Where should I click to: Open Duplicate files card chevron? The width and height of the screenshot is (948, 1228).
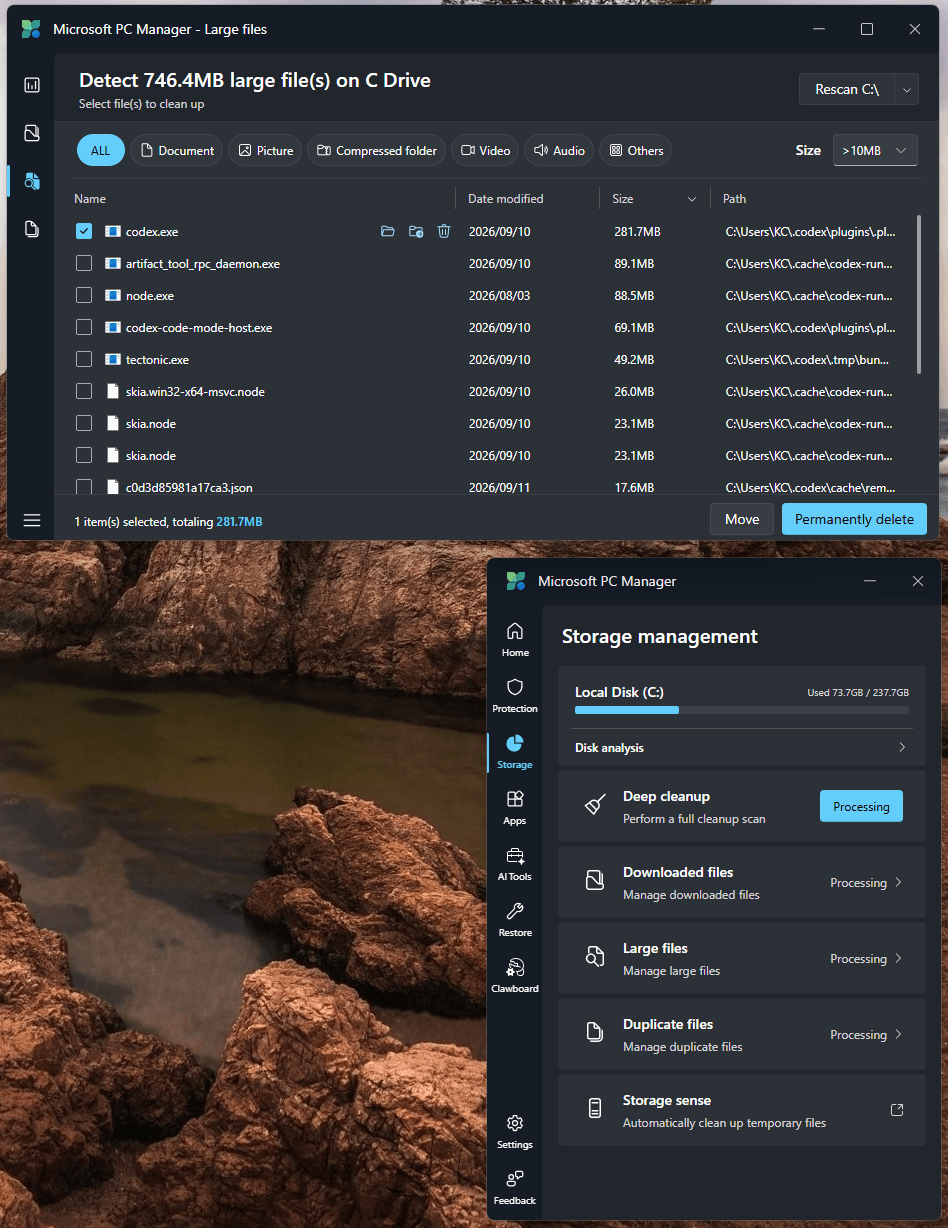[x=898, y=1035]
